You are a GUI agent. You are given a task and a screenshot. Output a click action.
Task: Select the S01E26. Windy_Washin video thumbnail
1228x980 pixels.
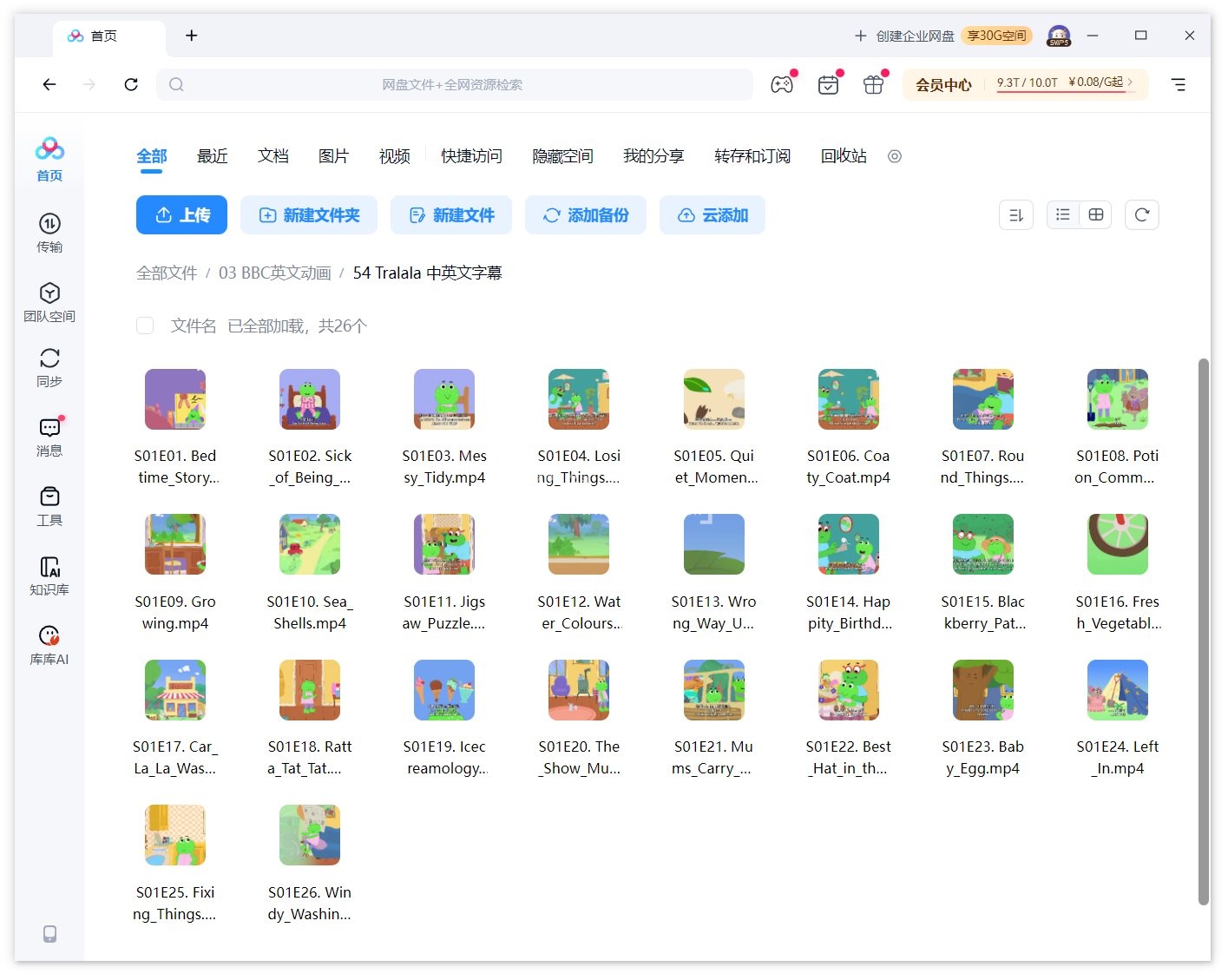click(x=310, y=835)
